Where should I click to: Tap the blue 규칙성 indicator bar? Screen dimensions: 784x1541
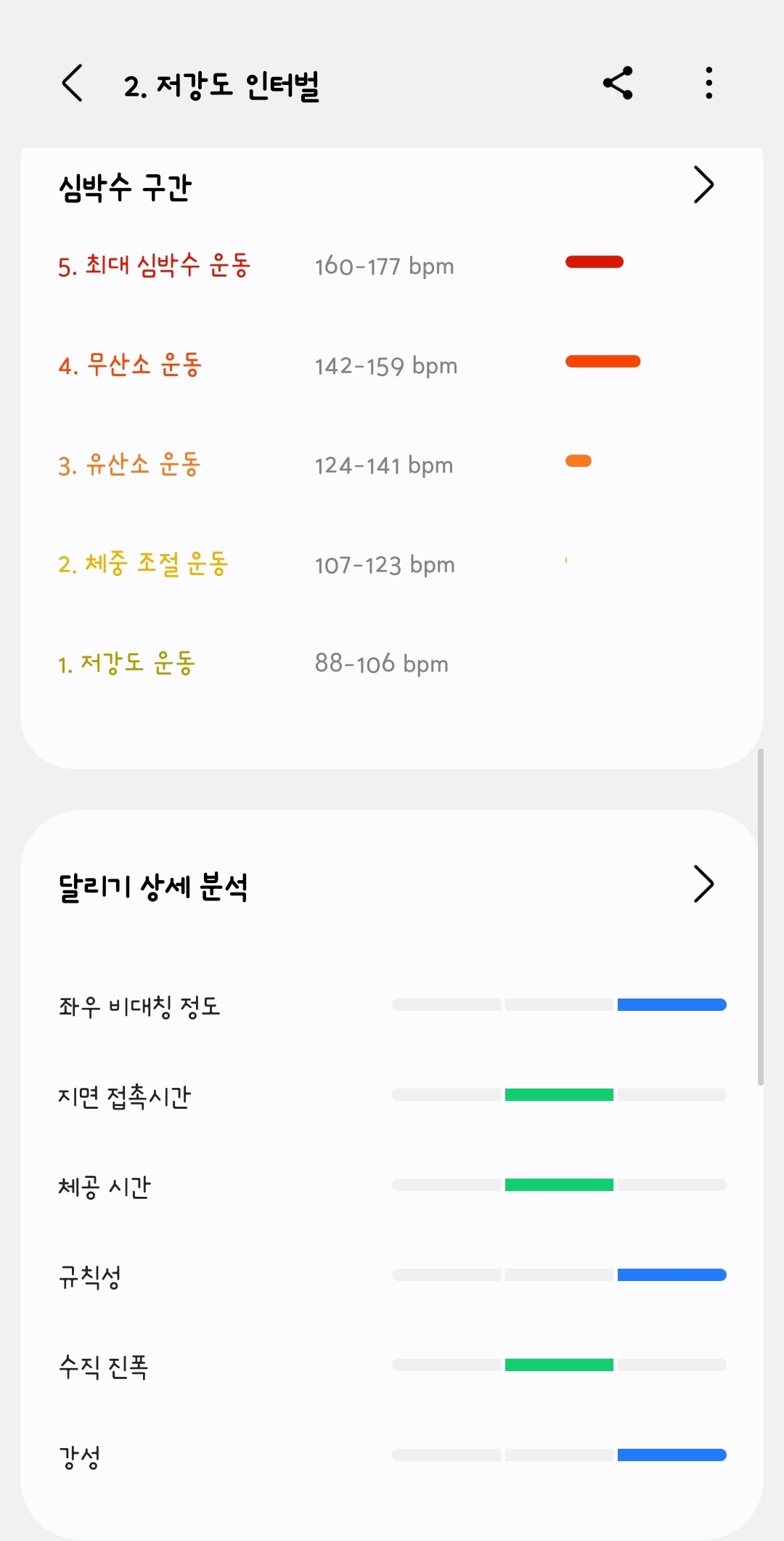coord(672,1275)
